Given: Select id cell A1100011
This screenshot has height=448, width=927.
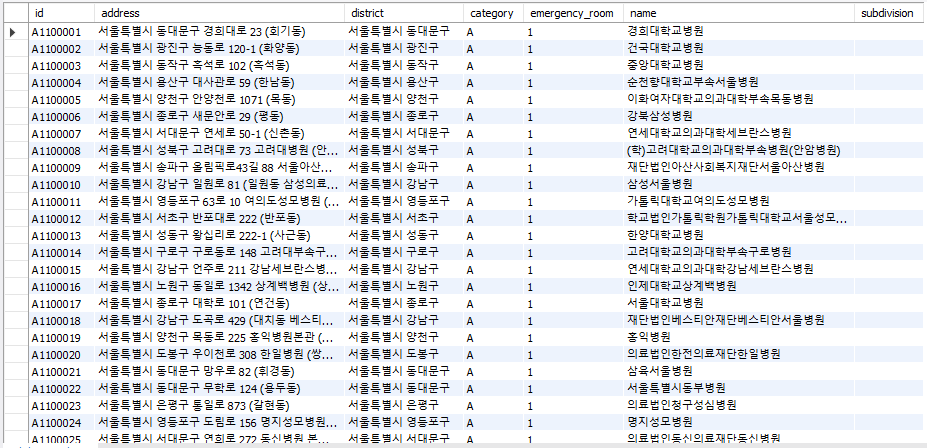Looking at the screenshot, I should coord(60,202).
